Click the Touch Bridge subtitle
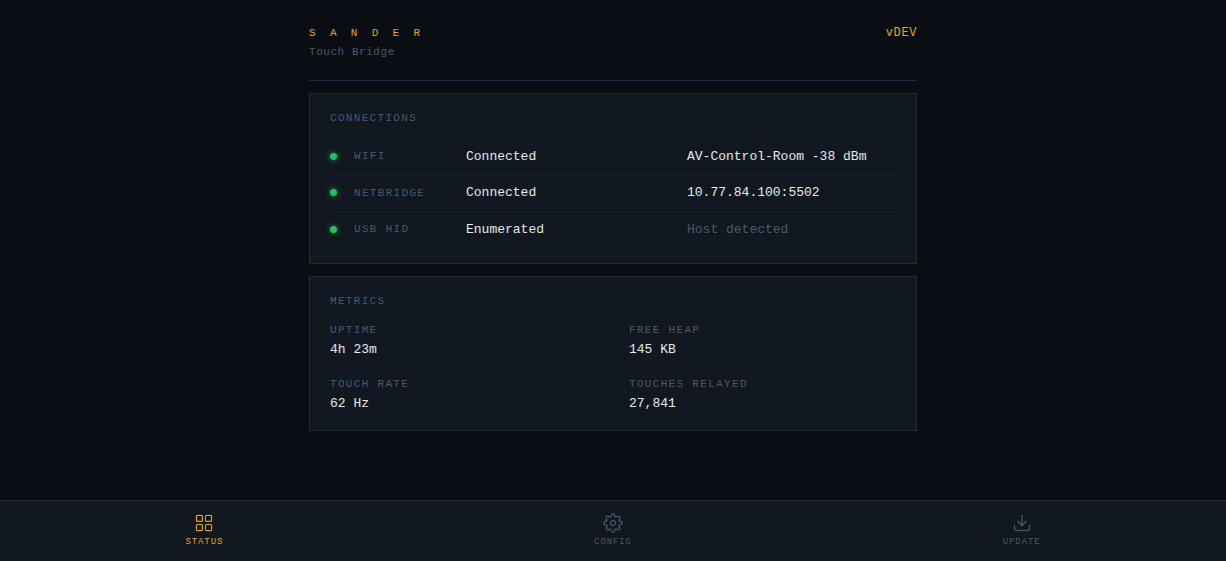The image size is (1226, 561). pyautogui.click(x=352, y=52)
